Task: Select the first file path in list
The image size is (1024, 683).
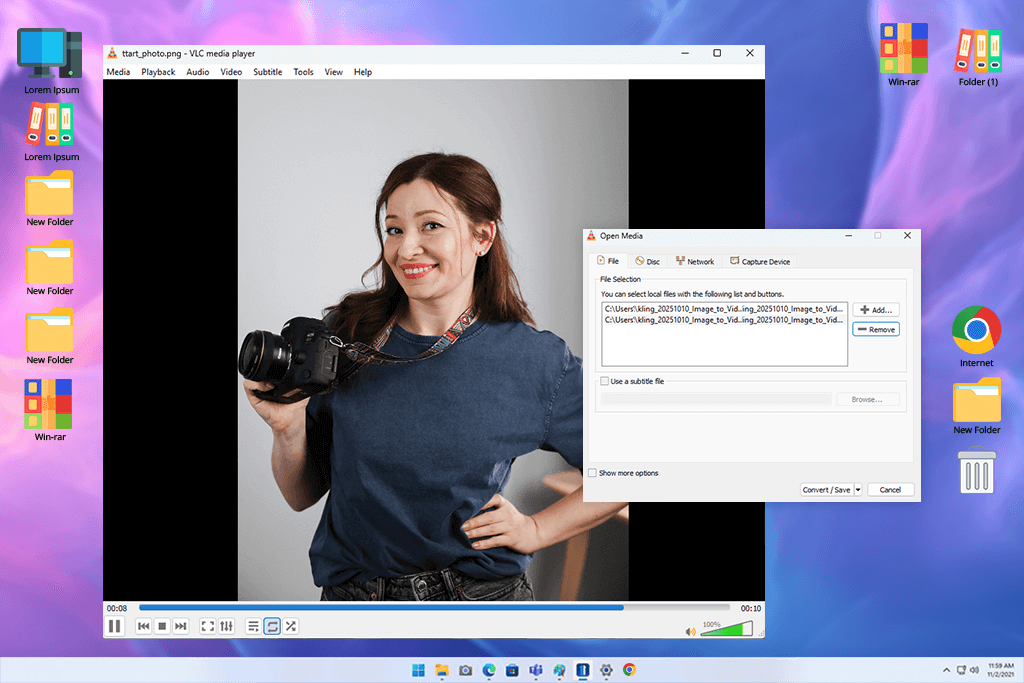Action: 724,309
